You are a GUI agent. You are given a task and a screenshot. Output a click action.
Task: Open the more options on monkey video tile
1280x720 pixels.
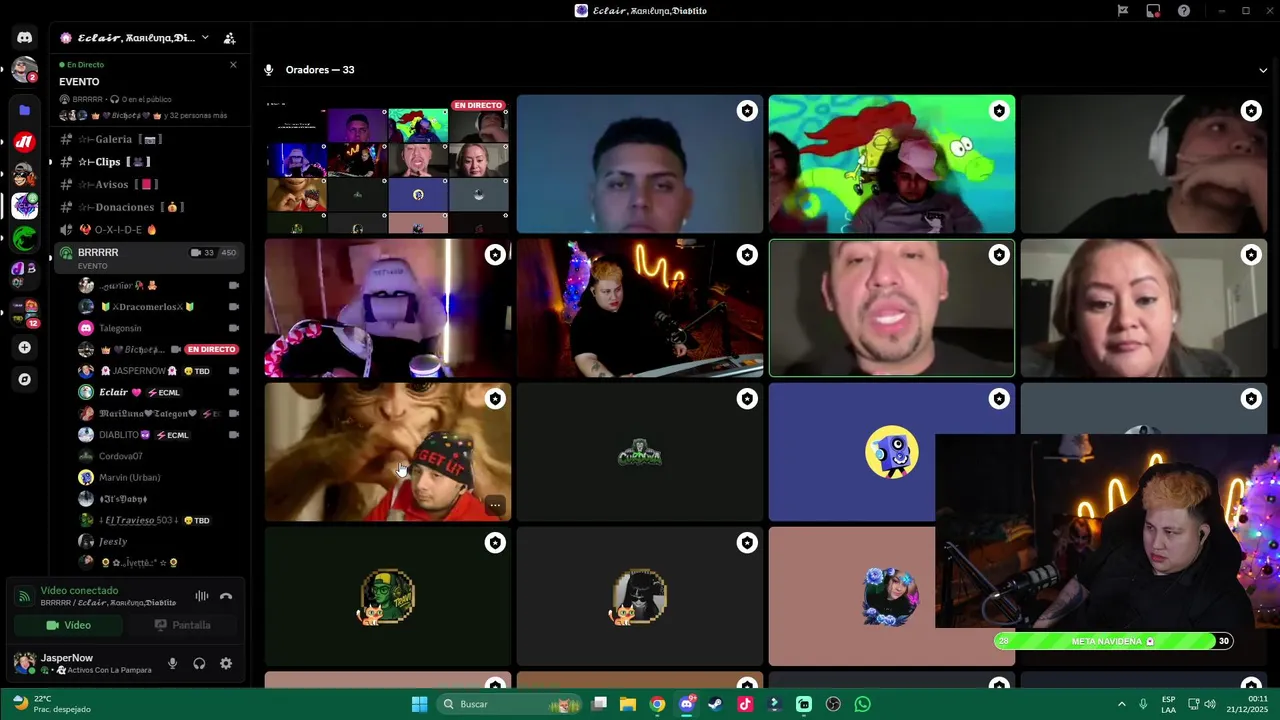[495, 505]
